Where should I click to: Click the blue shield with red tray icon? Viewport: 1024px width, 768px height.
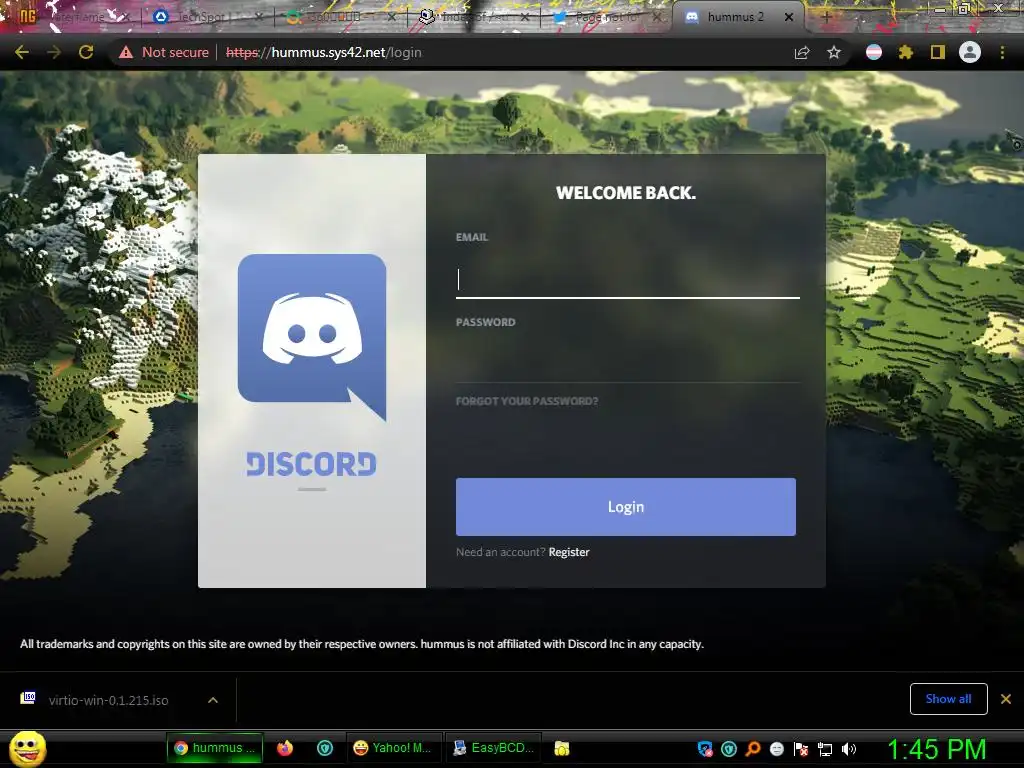point(705,749)
